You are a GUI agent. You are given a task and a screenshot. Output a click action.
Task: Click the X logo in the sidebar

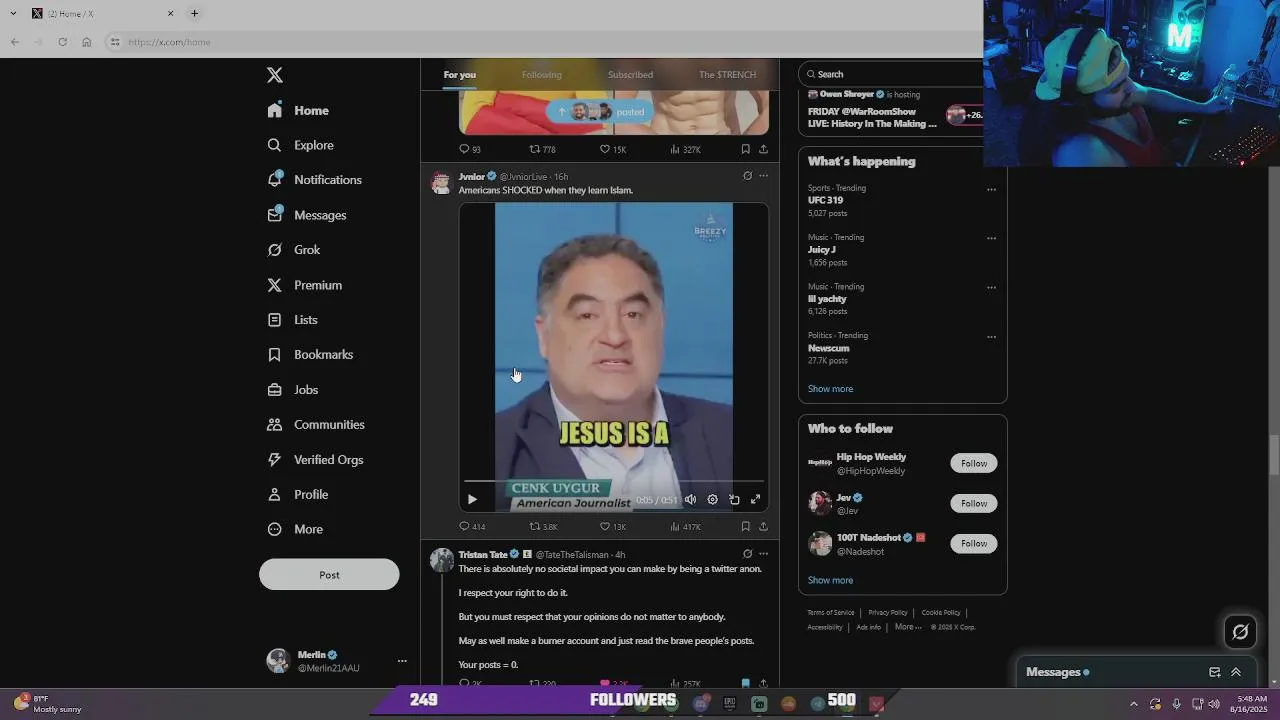[x=275, y=75]
